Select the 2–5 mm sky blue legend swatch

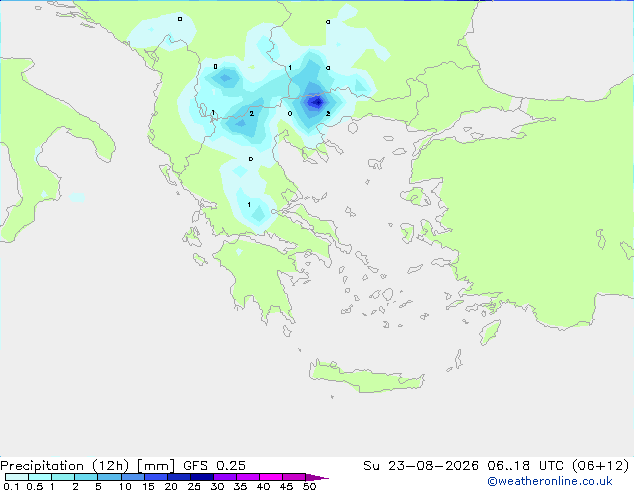(86, 477)
